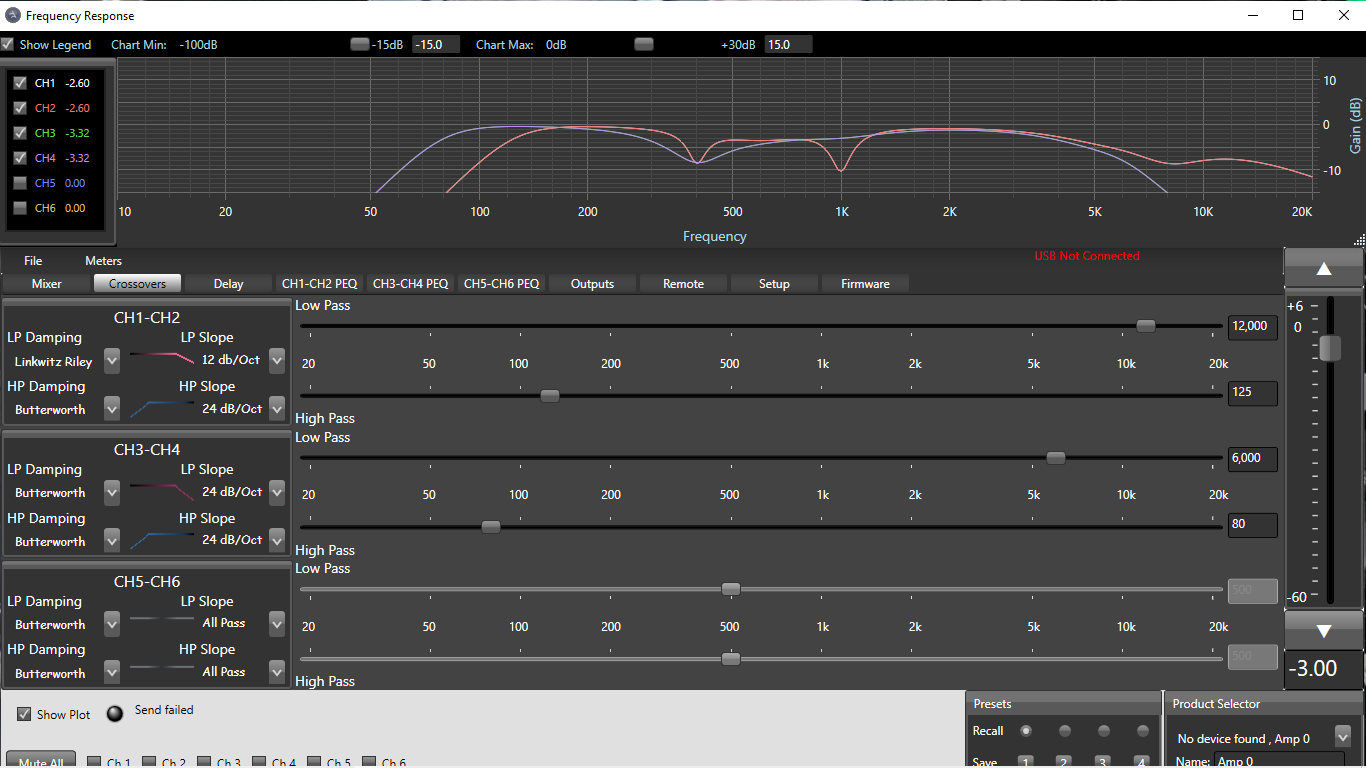Viewport: 1366px width, 768px height.
Task: Open the Product Selector device dropdown
Action: pos(1342,738)
